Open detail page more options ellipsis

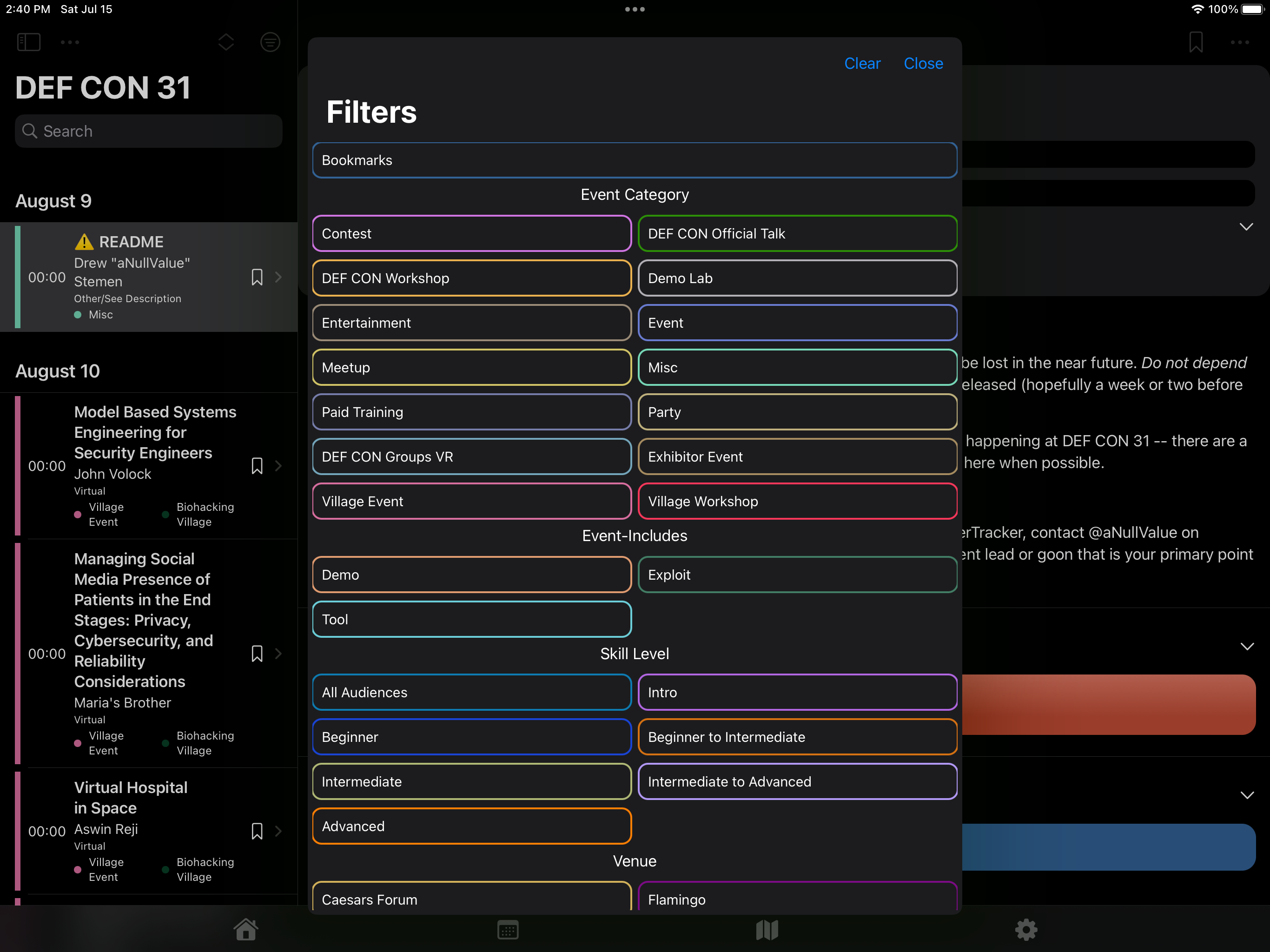pyautogui.click(x=1240, y=42)
